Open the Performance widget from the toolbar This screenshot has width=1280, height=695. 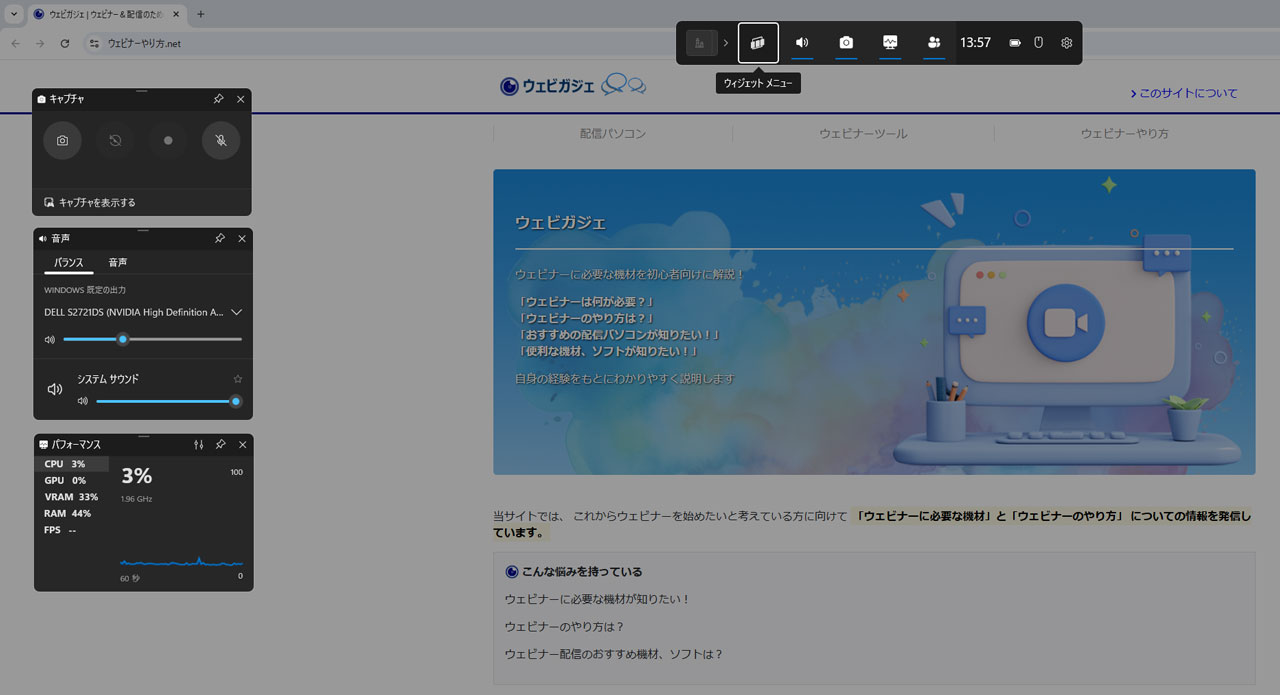891,42
